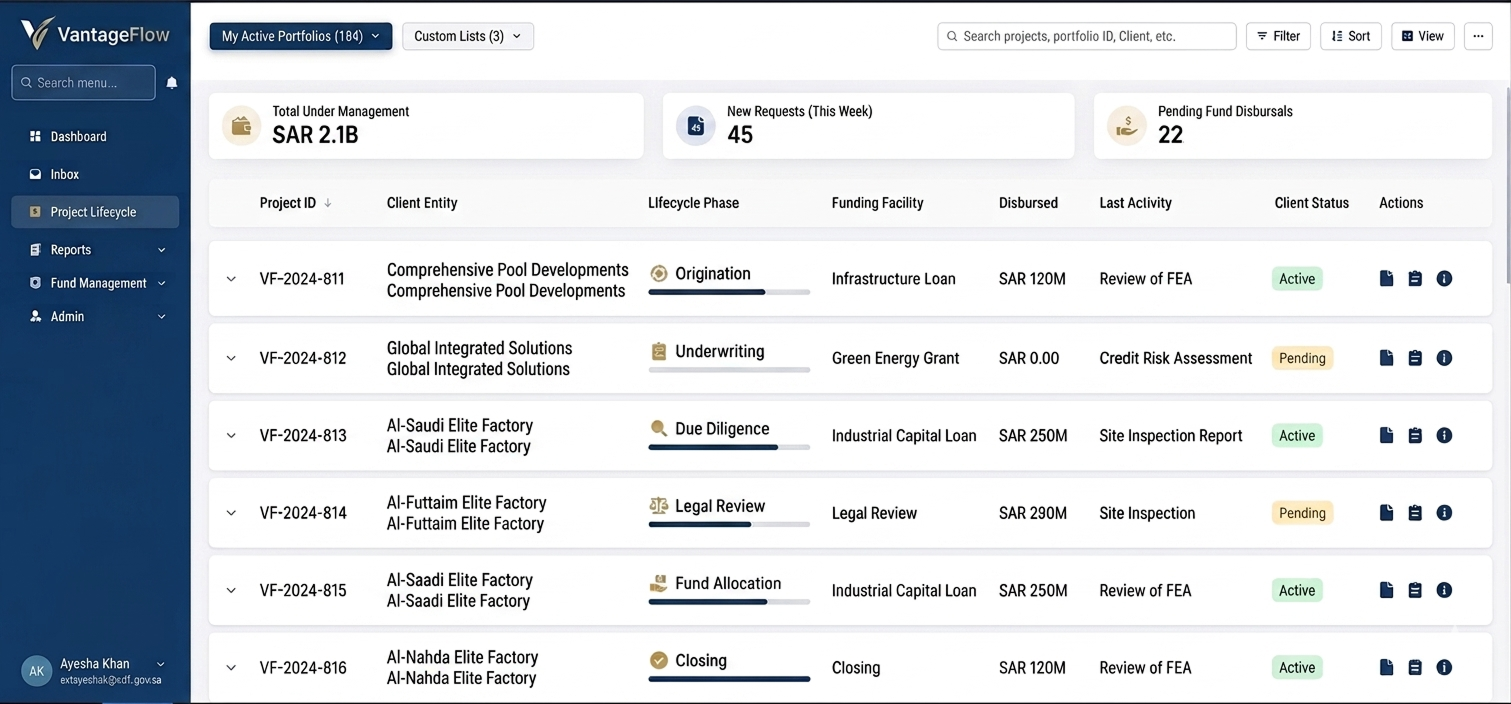Image resolution: width=1511 pixels, height=704 pixels.
Task: Click the notification bell icon
Action: coord(172,83)
